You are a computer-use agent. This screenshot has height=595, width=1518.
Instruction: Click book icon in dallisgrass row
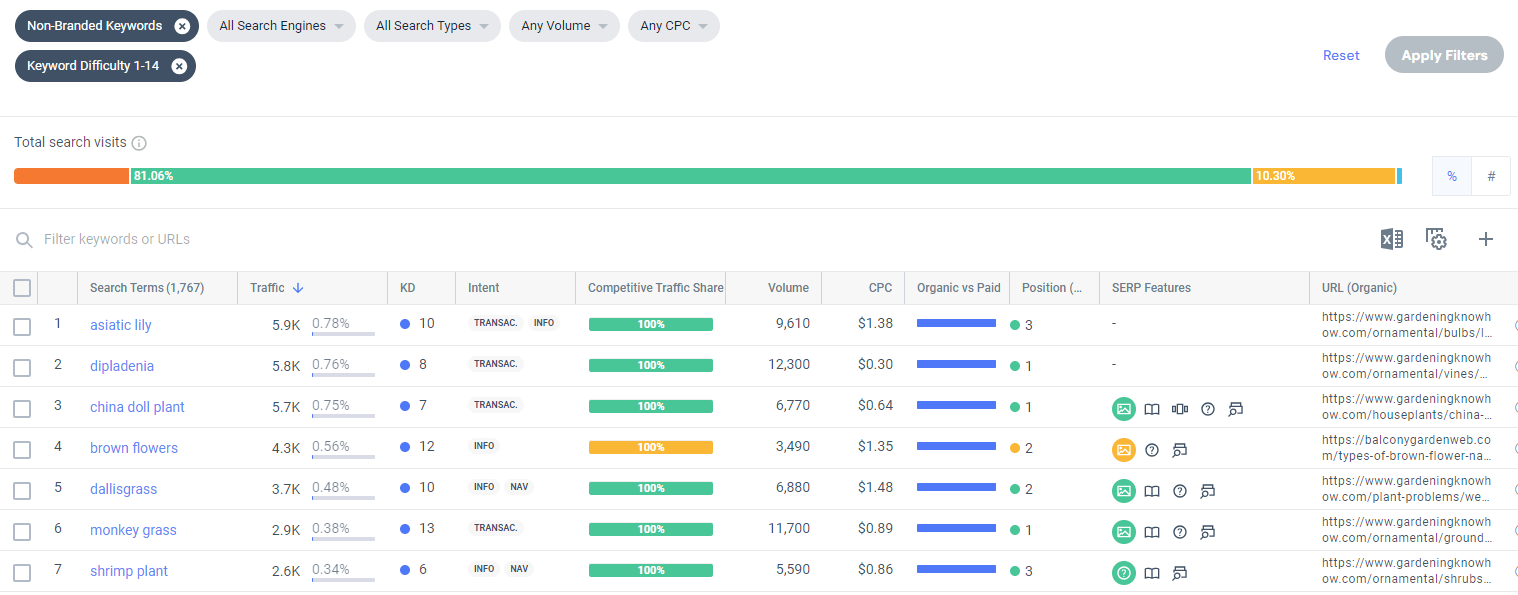[x=1152, y=491]
